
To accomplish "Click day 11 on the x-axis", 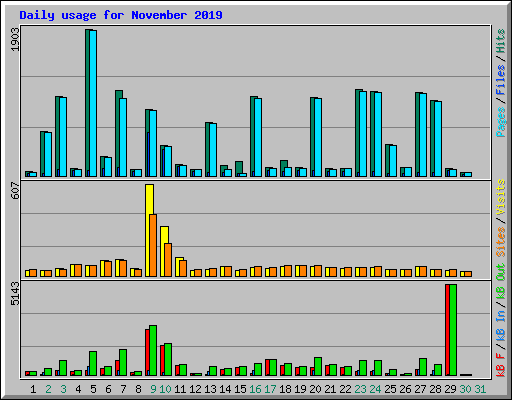I will point(180,389).
